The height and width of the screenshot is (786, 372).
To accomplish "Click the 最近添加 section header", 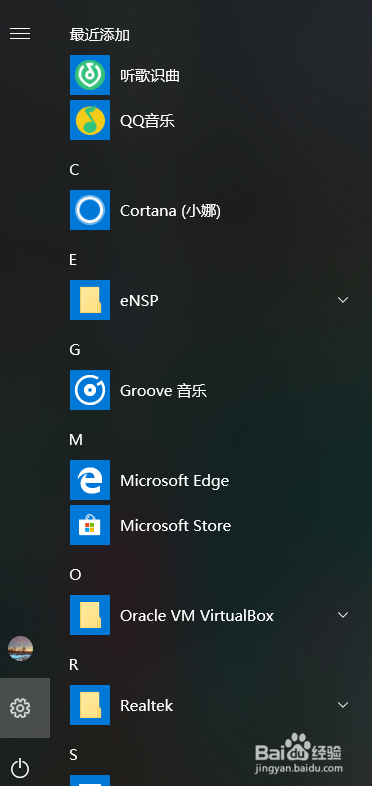I will (x=100, y=35).
